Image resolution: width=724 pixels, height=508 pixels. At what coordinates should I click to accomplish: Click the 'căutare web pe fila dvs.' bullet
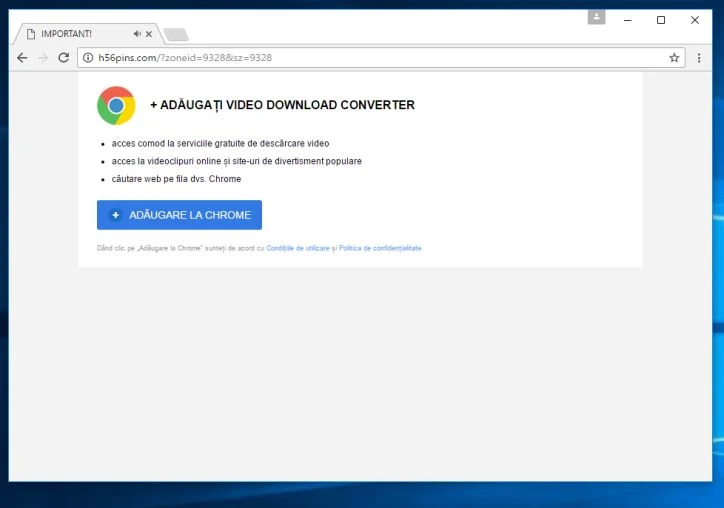[x=176, y=179]
